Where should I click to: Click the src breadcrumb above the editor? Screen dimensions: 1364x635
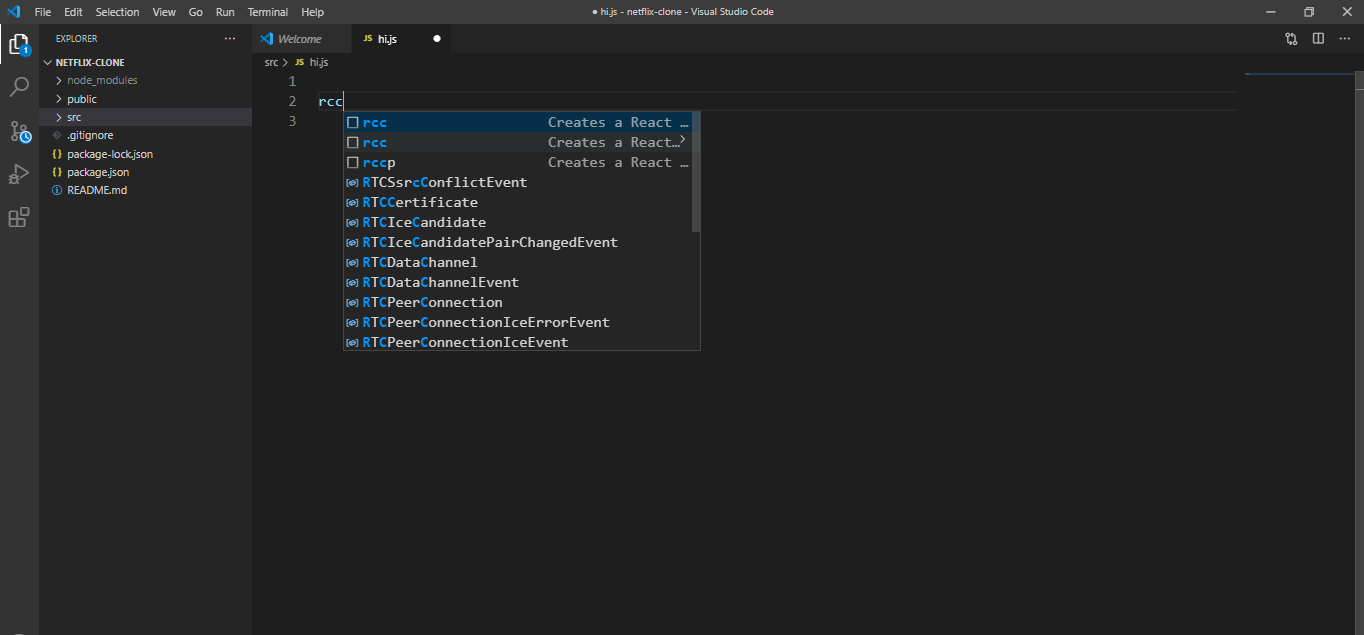coord(270,61)
